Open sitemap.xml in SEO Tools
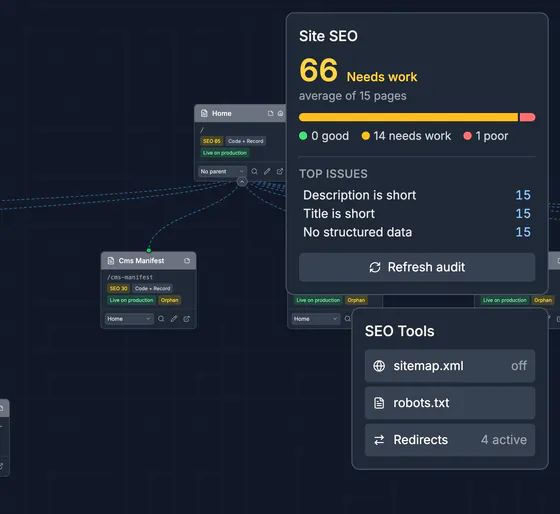This screenshot has width=560, height=514. 450,366
